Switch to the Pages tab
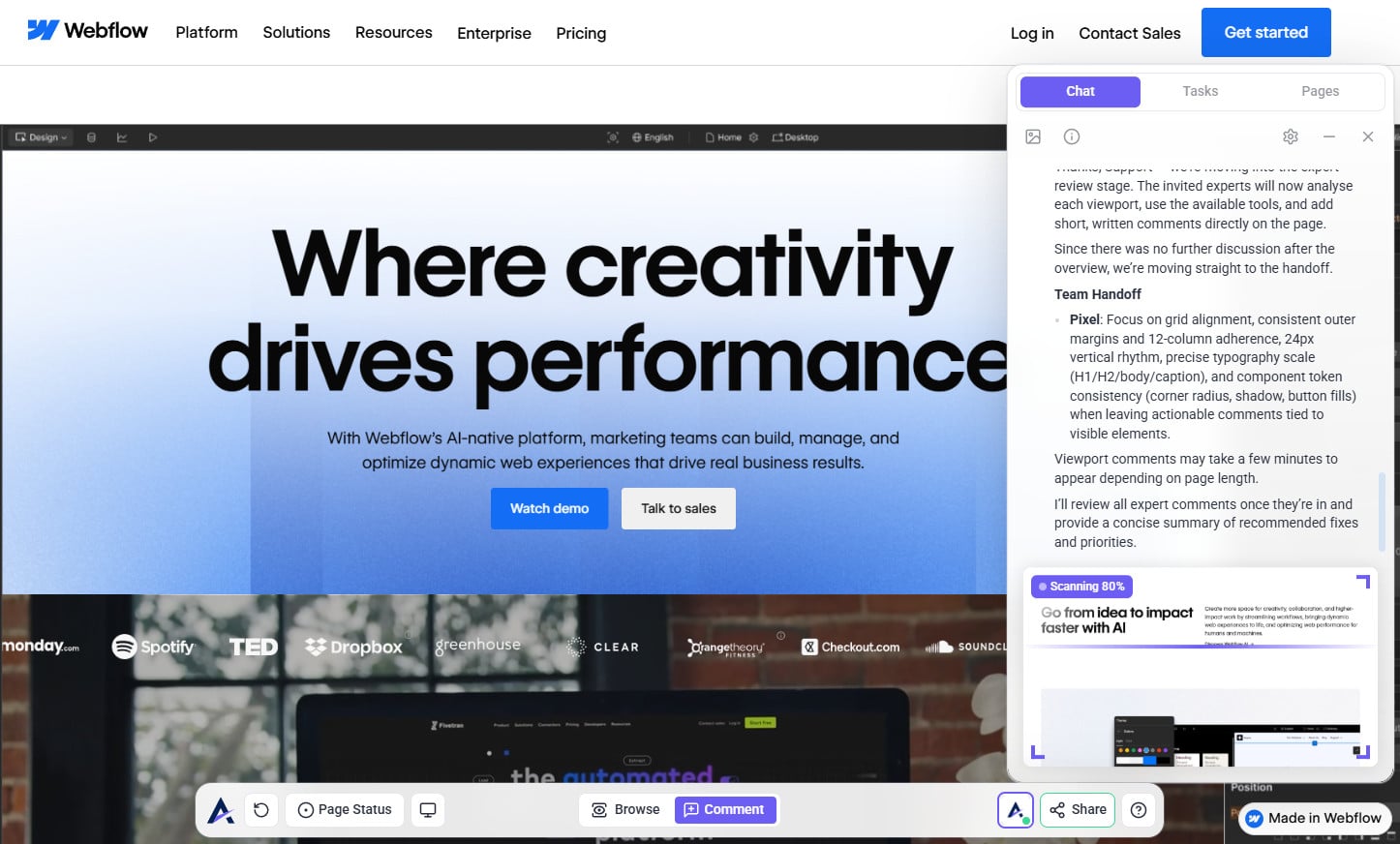Image resolution: width=1400 pixels, height=844 pixels. click(x=1320, y=91)
